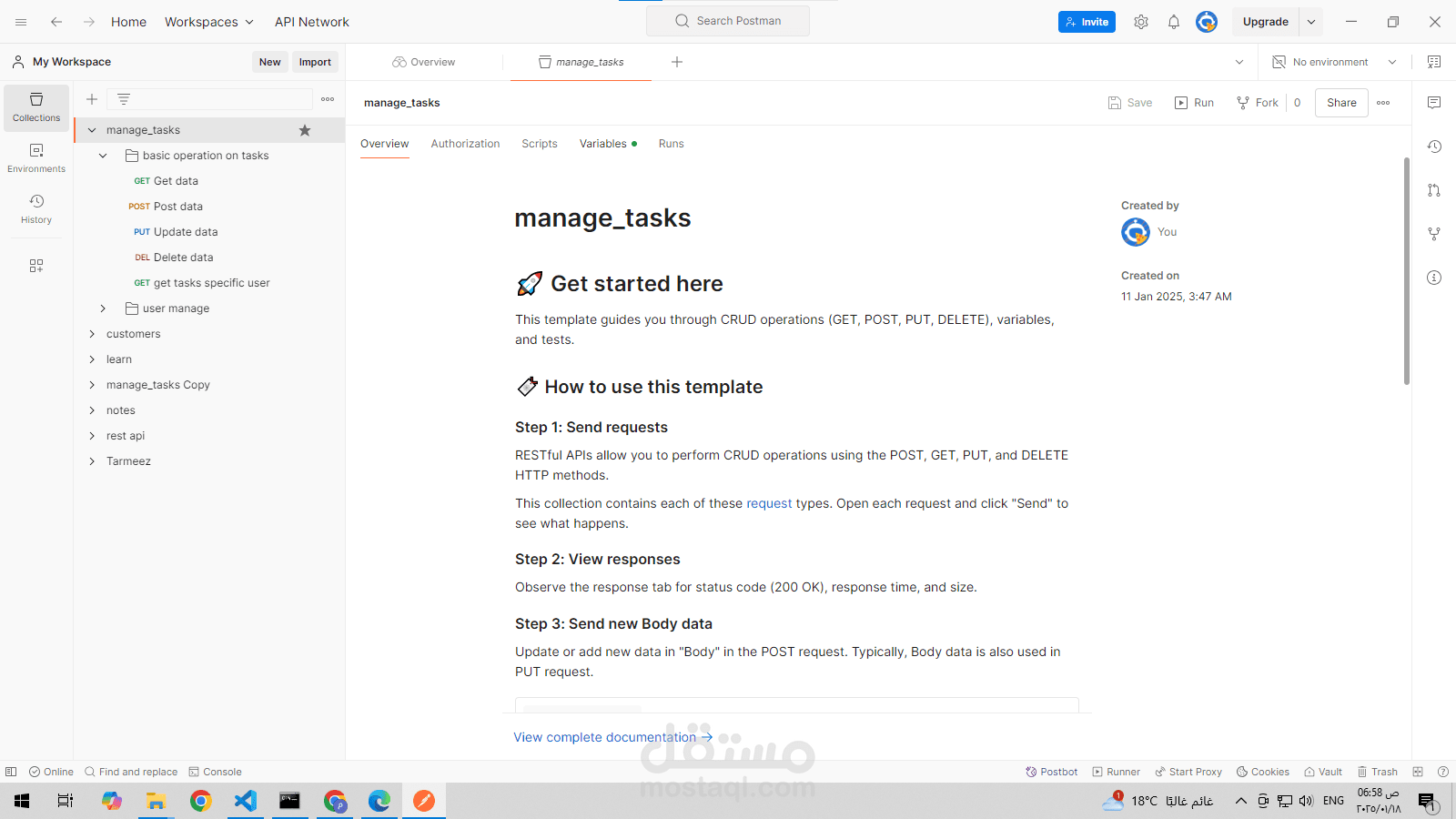
Task: Click the collections filter icon
Action: point(124,99)
